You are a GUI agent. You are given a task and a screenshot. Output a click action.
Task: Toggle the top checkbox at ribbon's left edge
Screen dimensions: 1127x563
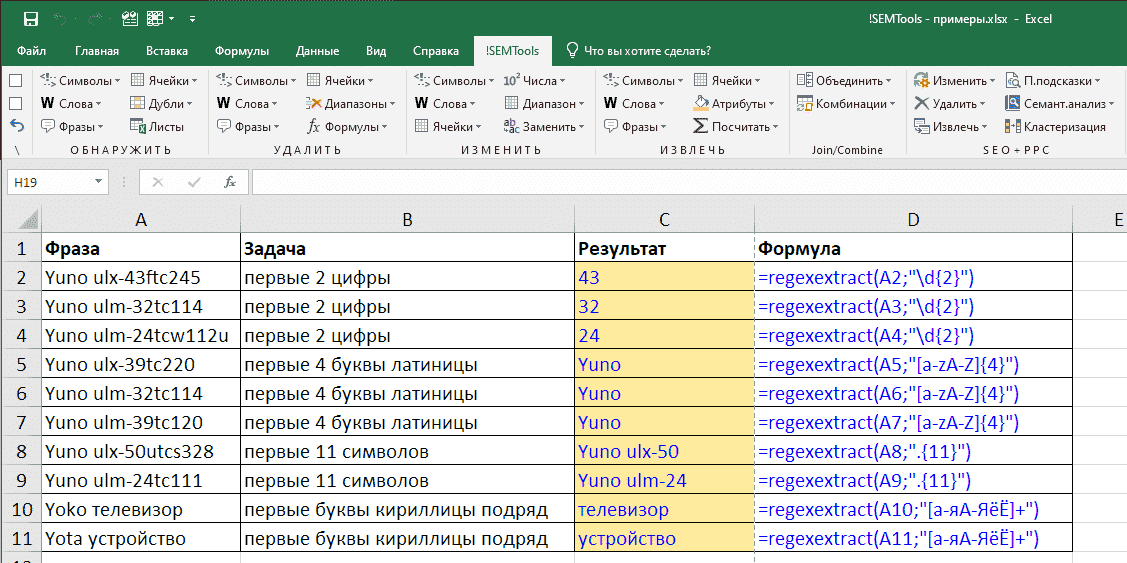click(x=16, y=81)
